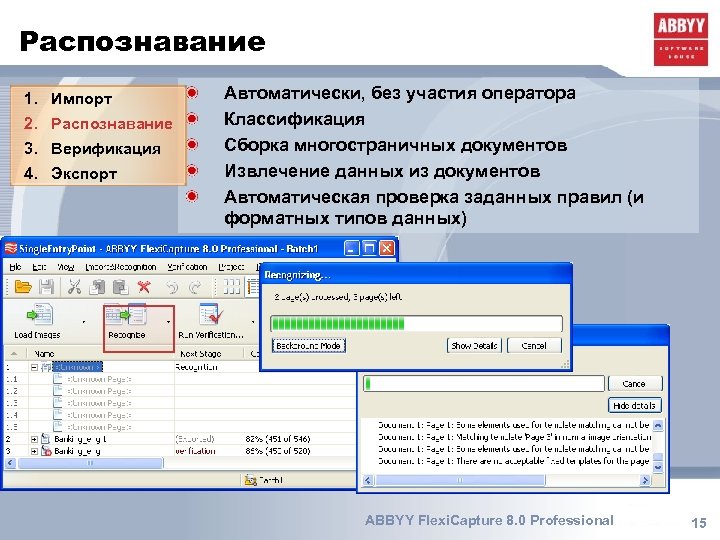
Task: Click page icon in row 1.1
Action: coord(57,379)
